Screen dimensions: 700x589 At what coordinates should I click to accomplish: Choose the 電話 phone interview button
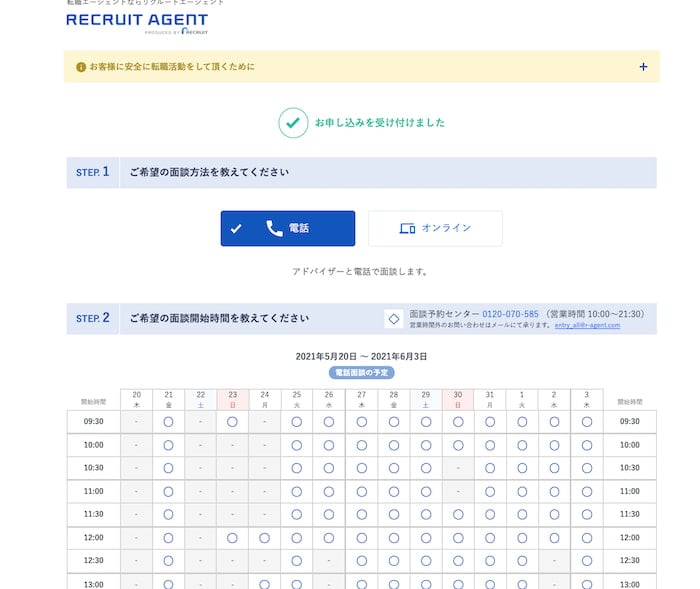click(x=288, y=228)
